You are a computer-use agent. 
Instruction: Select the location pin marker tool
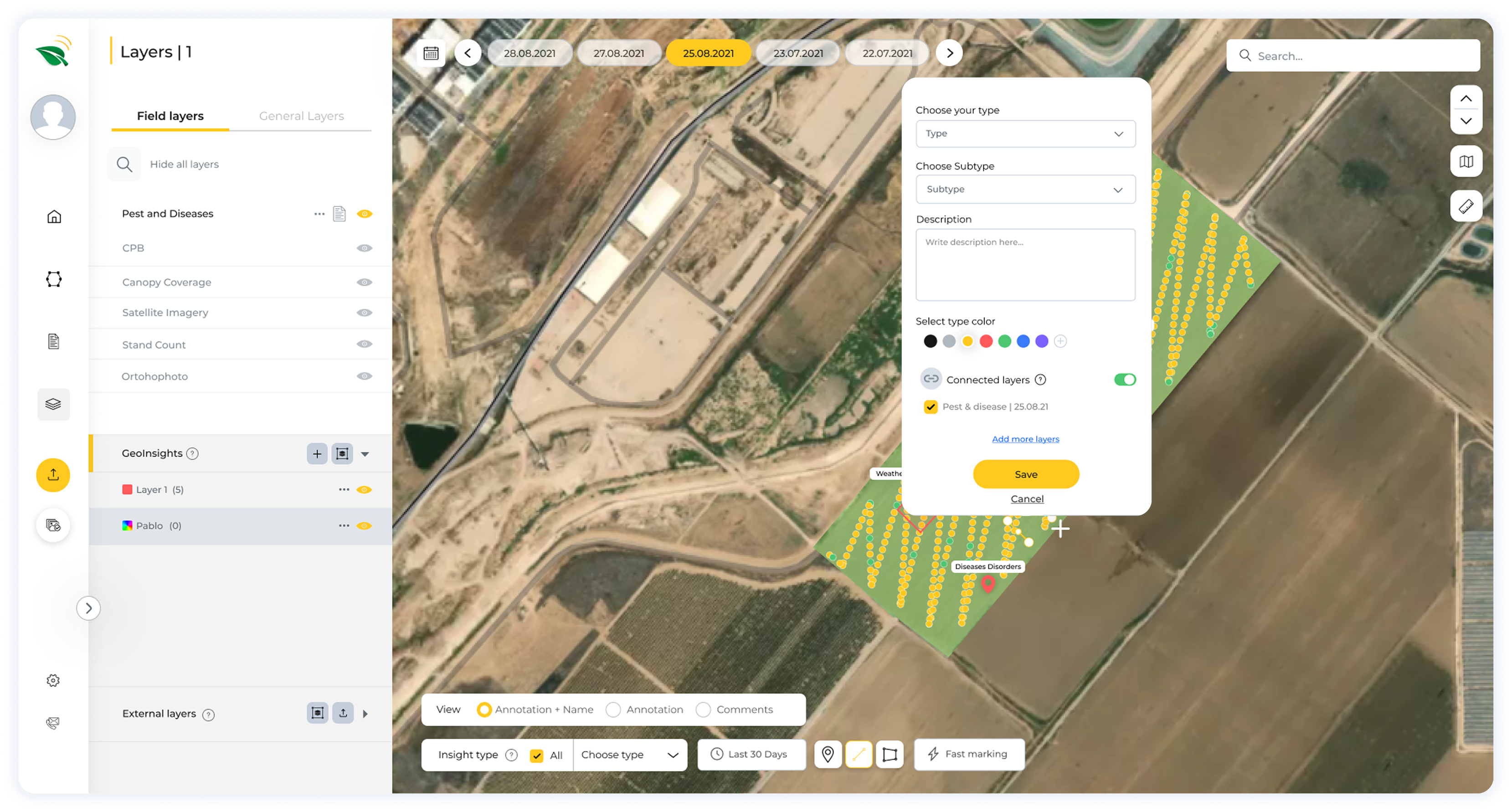click(828, 754)
